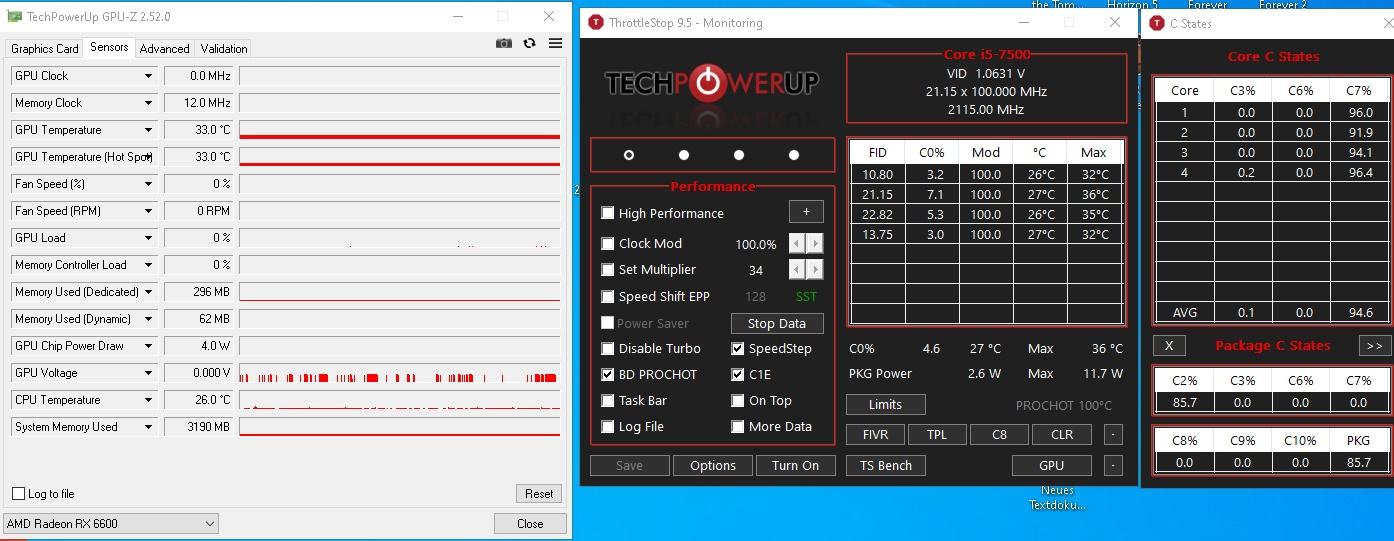
Task: Click GPU Voltage sensor graph
Action: click(x=400, y=373)
